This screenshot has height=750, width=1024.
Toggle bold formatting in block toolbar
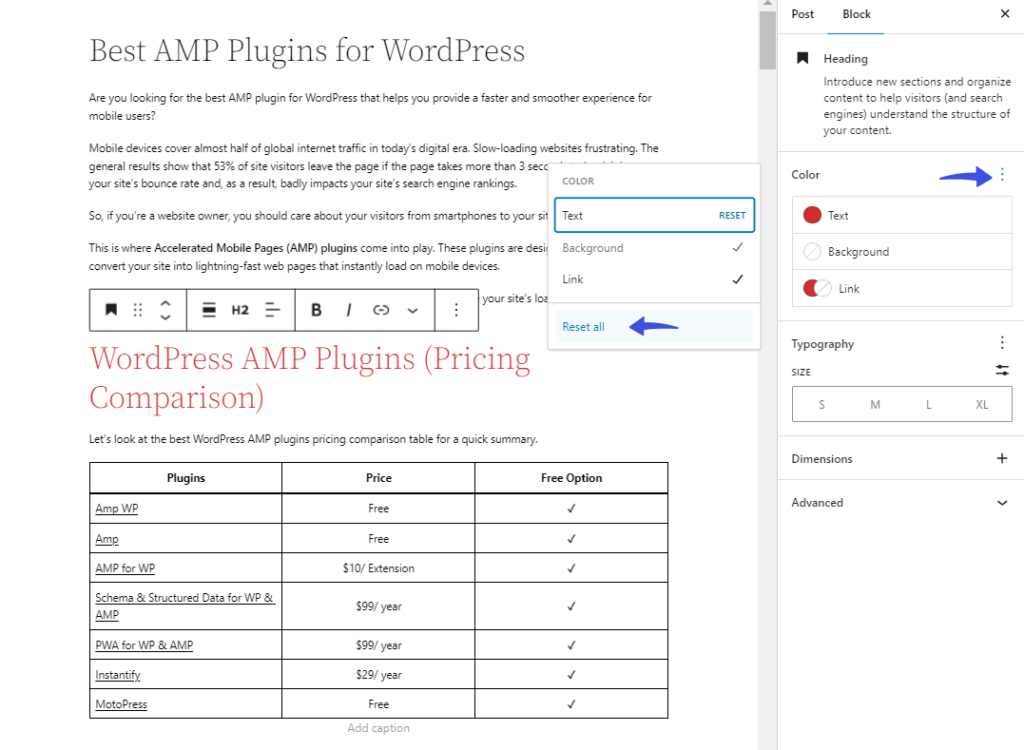[316, 310]
